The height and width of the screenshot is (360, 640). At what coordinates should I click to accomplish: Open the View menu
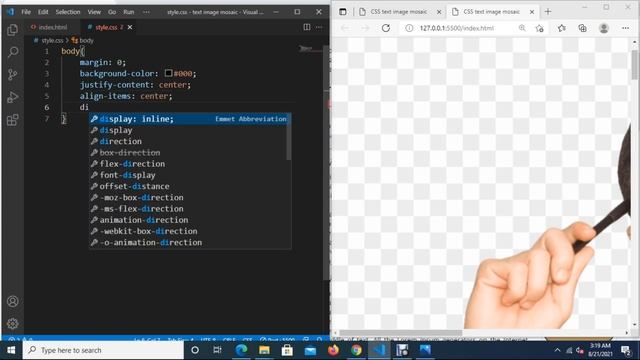[x=94, y=12]
